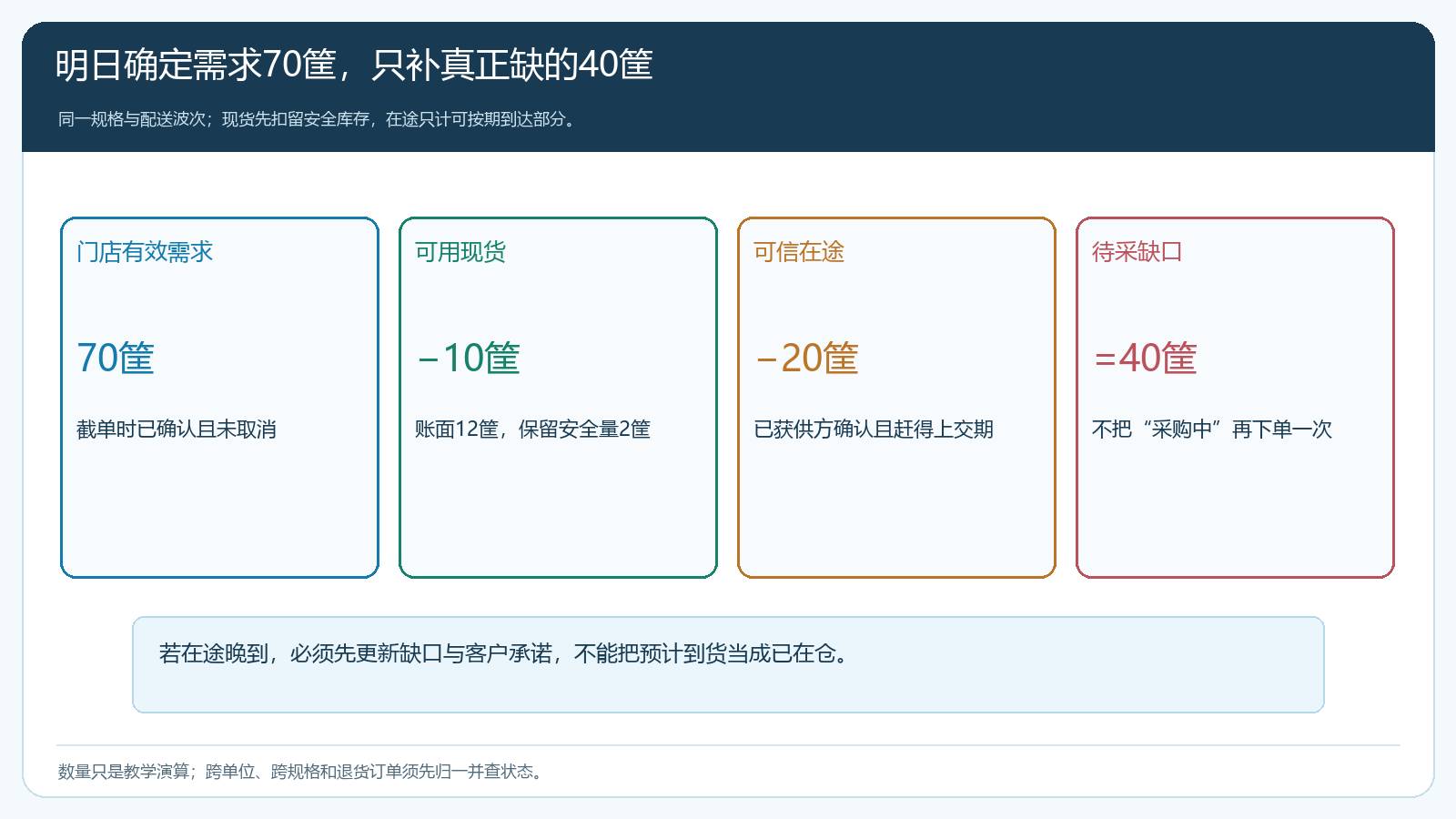Select the 门店有效需求 card title
Image resolution: width=1456 pixels, height=819 pixels.
point(145,252)
